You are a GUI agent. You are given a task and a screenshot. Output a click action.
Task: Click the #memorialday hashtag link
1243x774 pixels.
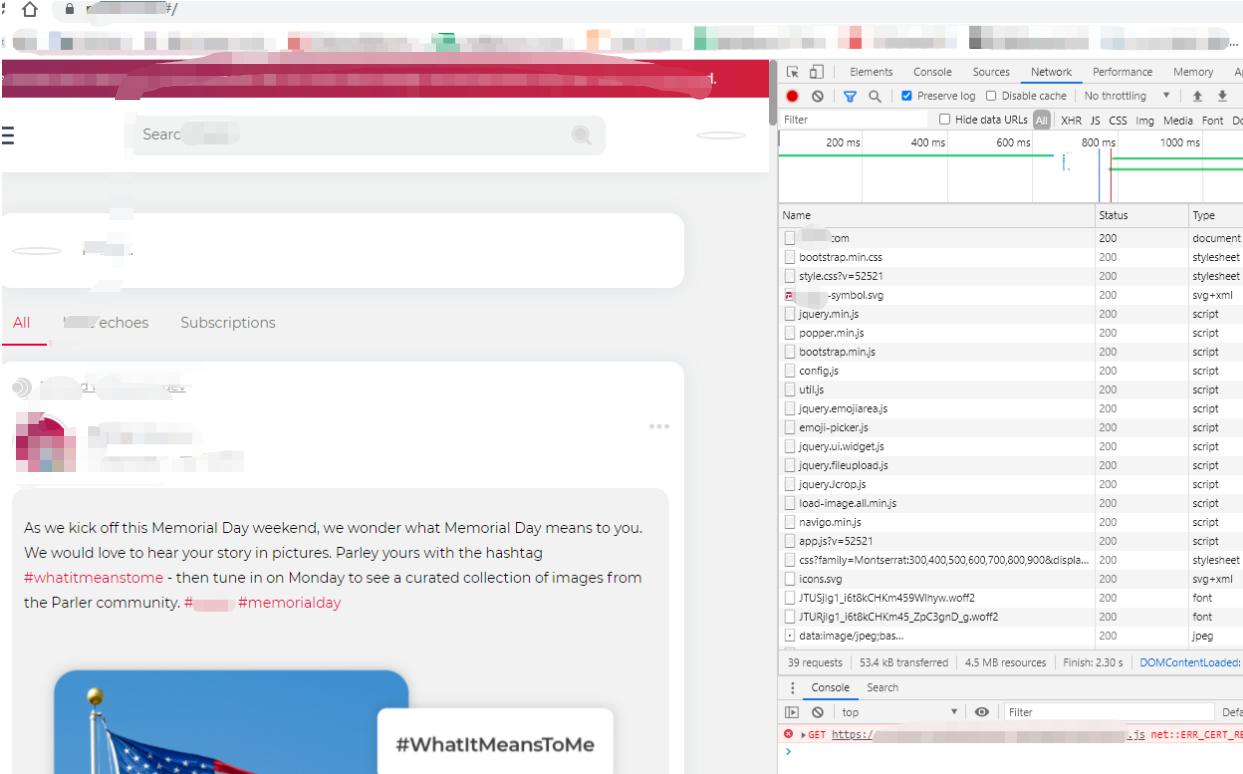pos(289,603)
